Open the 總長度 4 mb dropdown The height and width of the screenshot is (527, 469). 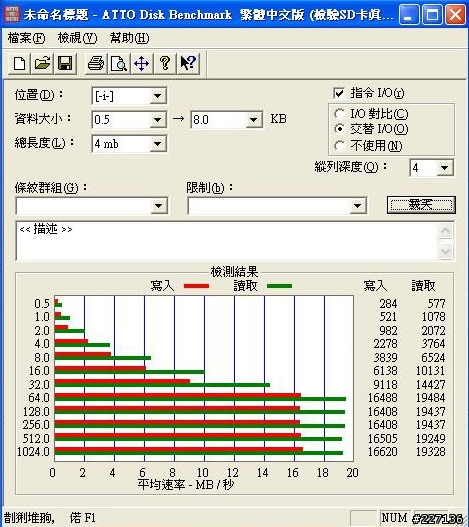157,144
